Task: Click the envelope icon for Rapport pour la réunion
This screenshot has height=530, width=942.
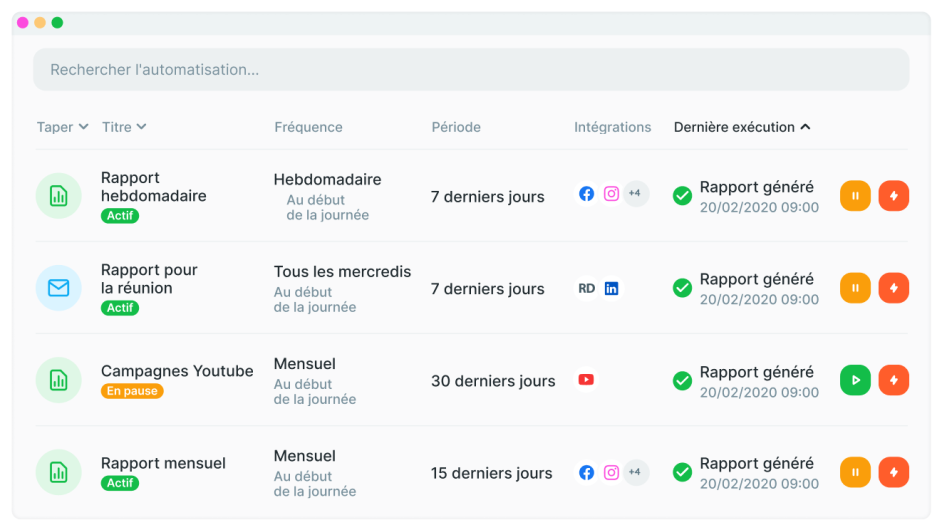Action: coord(58,288)
